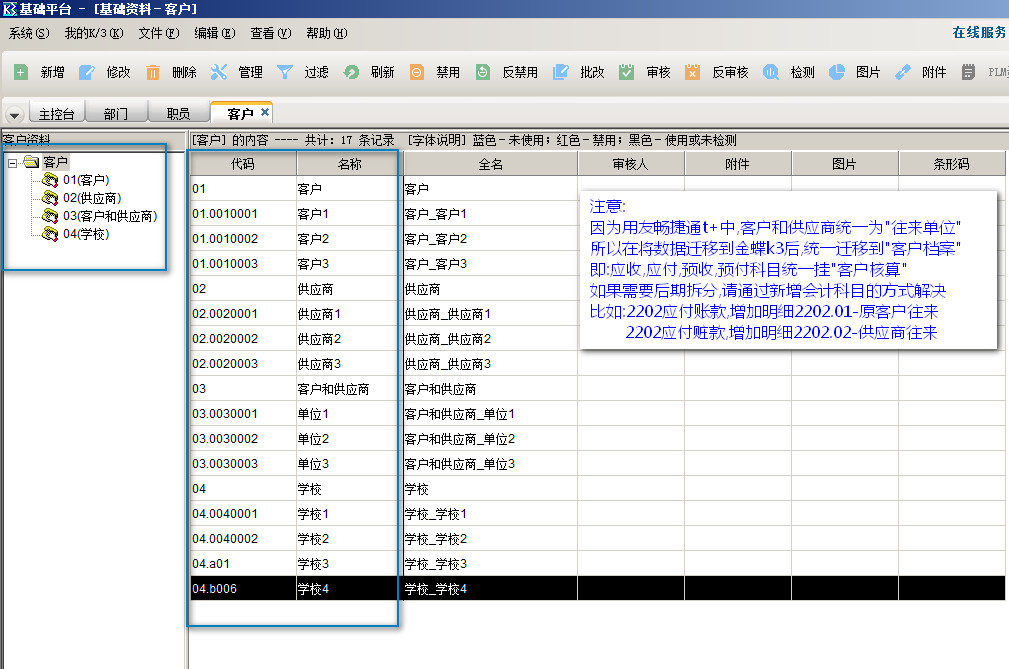Screen dimensions: 1009x669
Task: Open the tab list dropdown arrow
Action: point(15,113)
